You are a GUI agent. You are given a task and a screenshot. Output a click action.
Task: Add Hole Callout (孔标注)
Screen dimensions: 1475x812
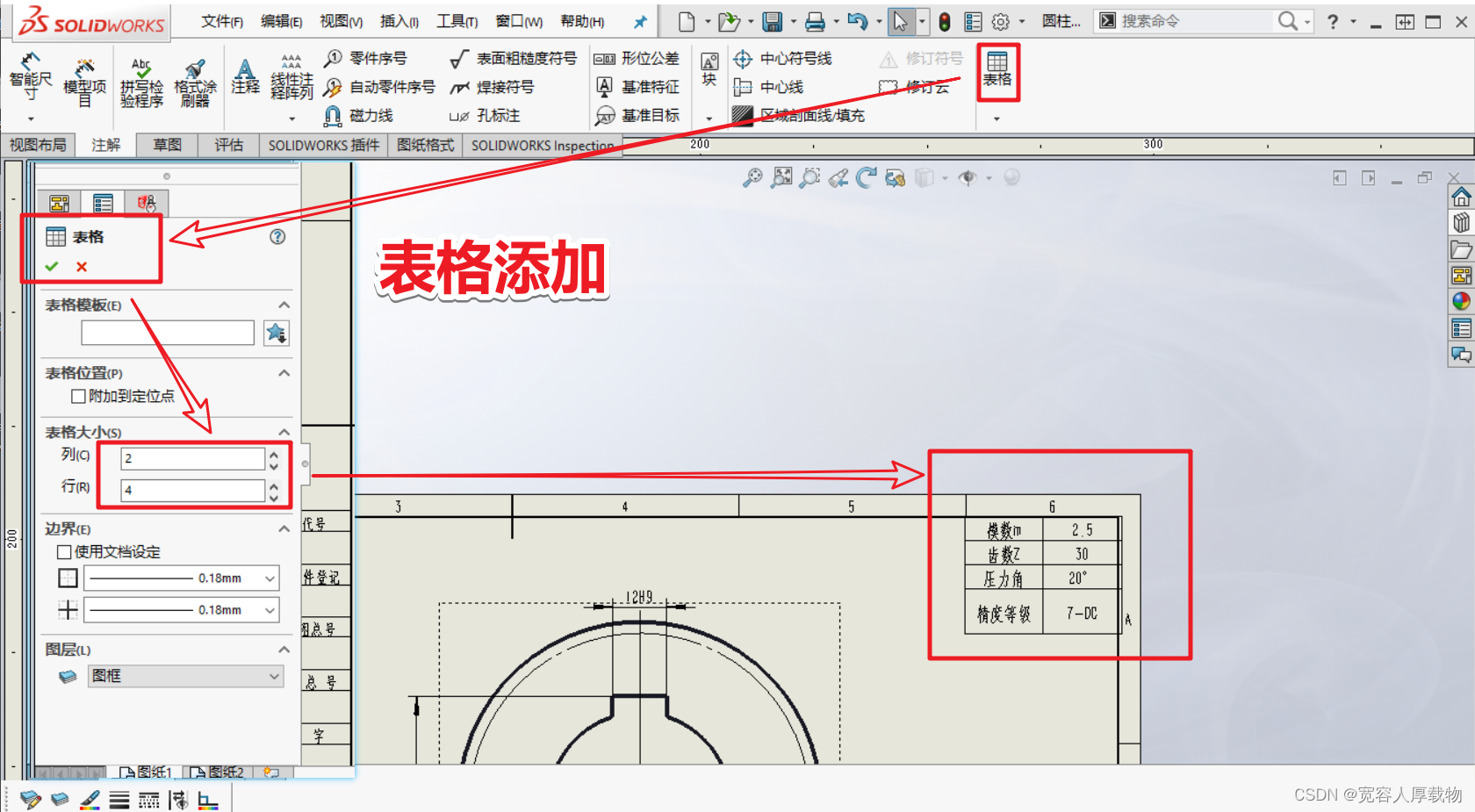[485, 115]
